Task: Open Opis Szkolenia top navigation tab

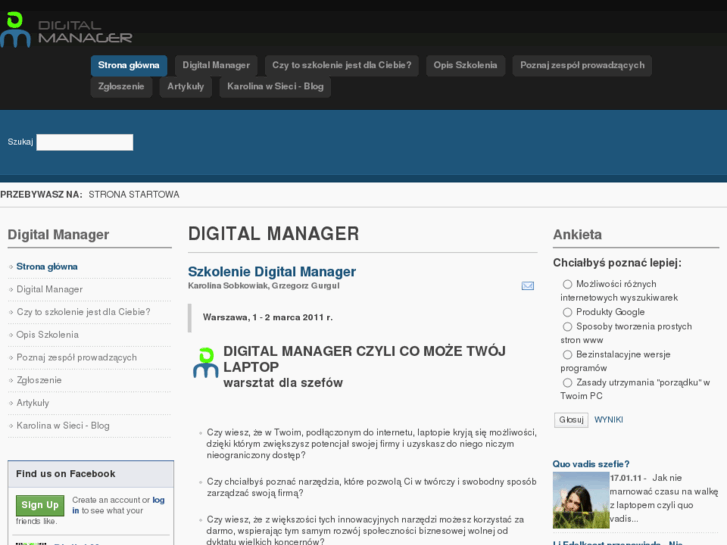Action: click(466, 65)
